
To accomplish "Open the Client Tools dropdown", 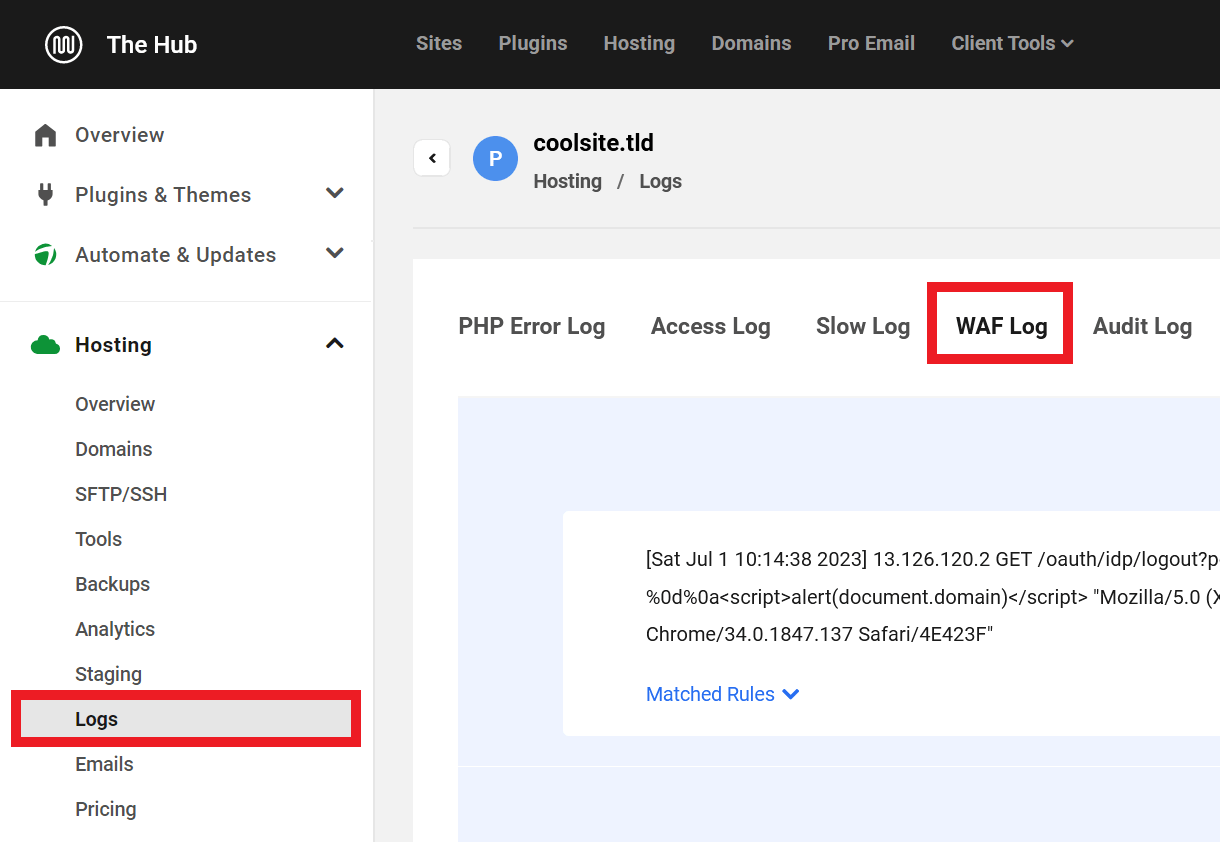I will point(1012,43).
